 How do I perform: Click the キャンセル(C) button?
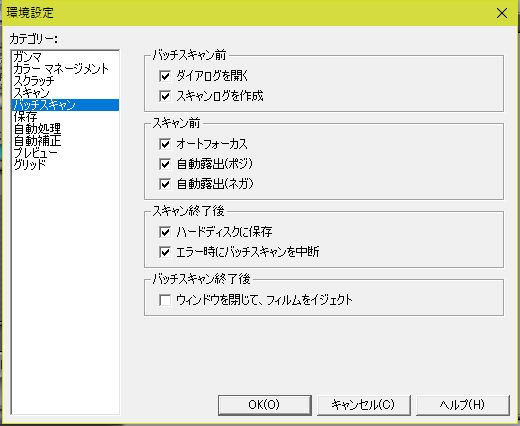tap(363, 405)
